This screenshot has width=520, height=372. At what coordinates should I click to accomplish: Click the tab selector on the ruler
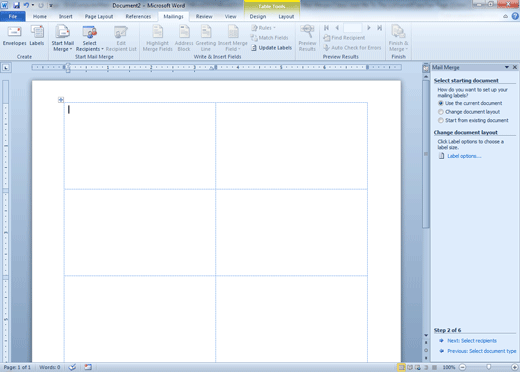pos(6,68)
